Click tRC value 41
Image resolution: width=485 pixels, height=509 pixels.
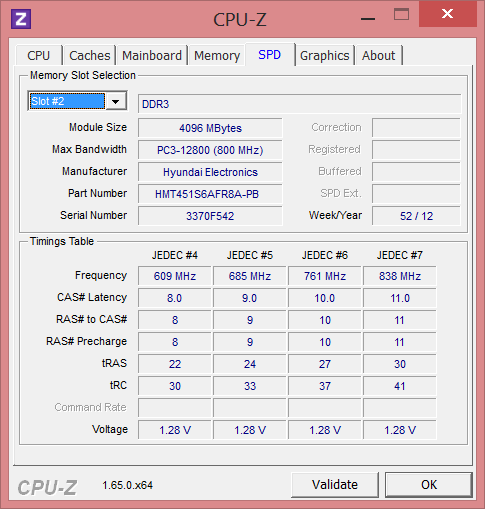400,386
